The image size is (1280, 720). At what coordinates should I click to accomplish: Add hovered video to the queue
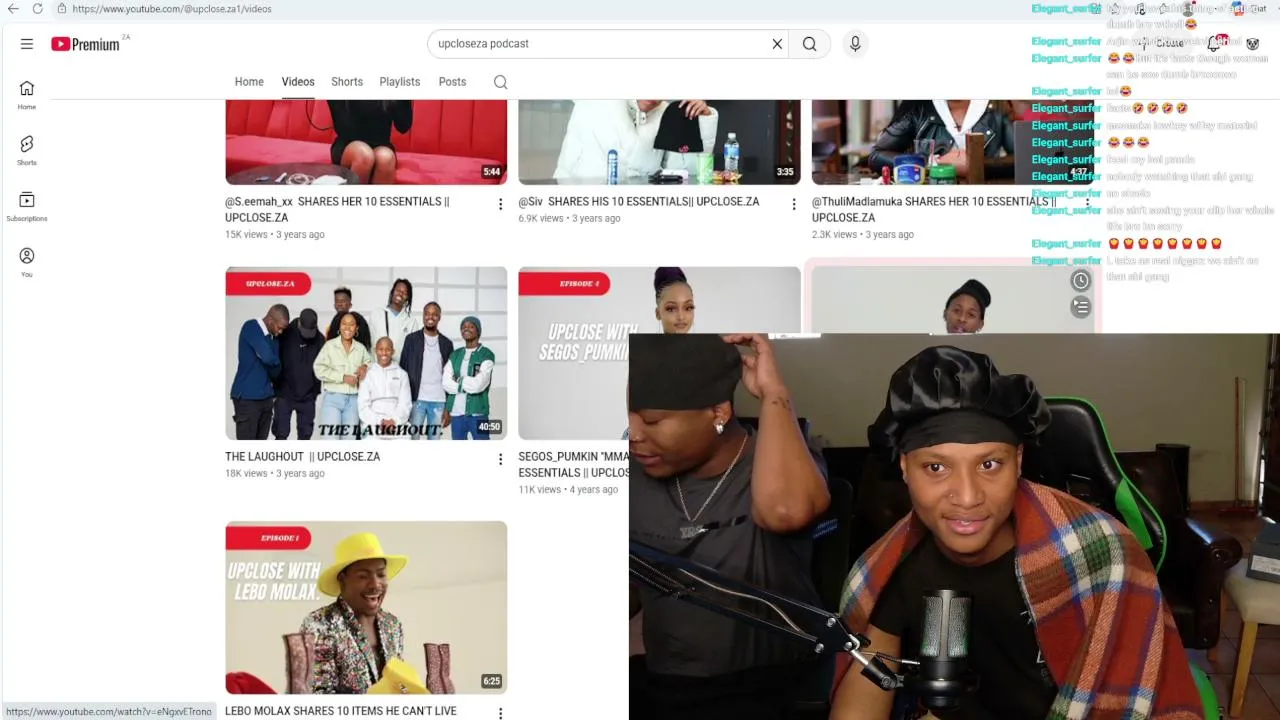point(1081,307)
